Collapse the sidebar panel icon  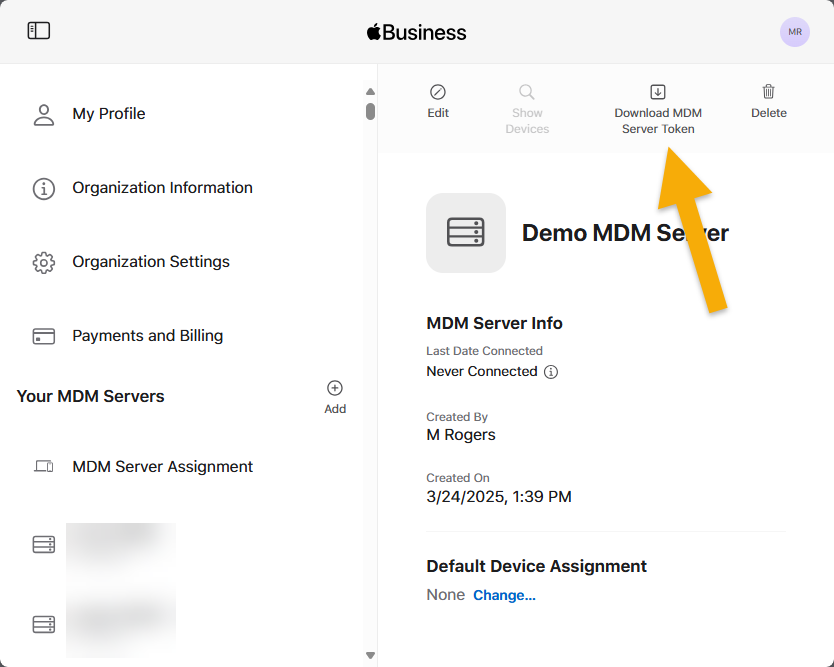pos(39,30)
